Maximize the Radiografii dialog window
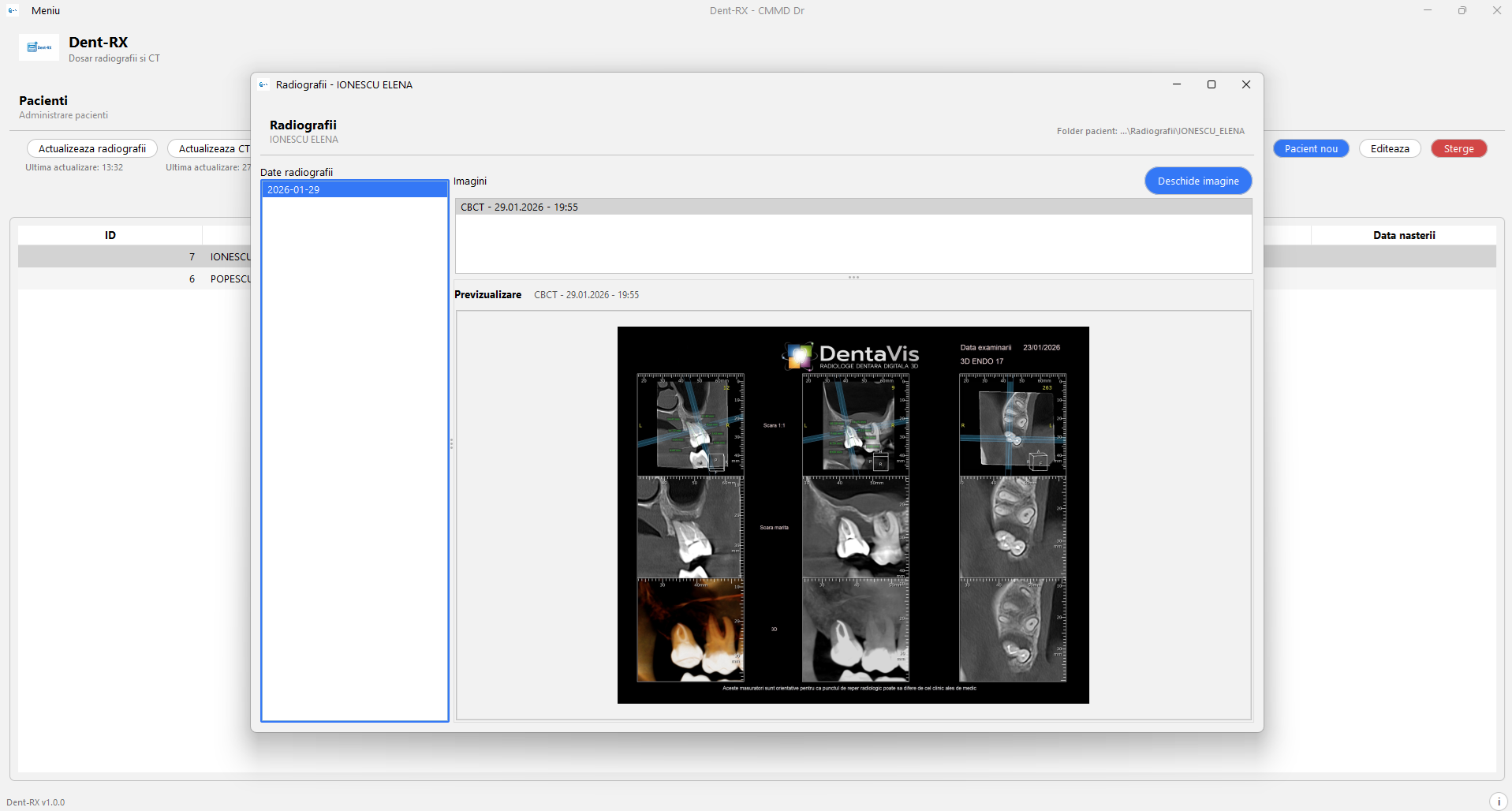Image resolution: width=1512 pixels, height=811 pixels. [x=1211, y=84]
